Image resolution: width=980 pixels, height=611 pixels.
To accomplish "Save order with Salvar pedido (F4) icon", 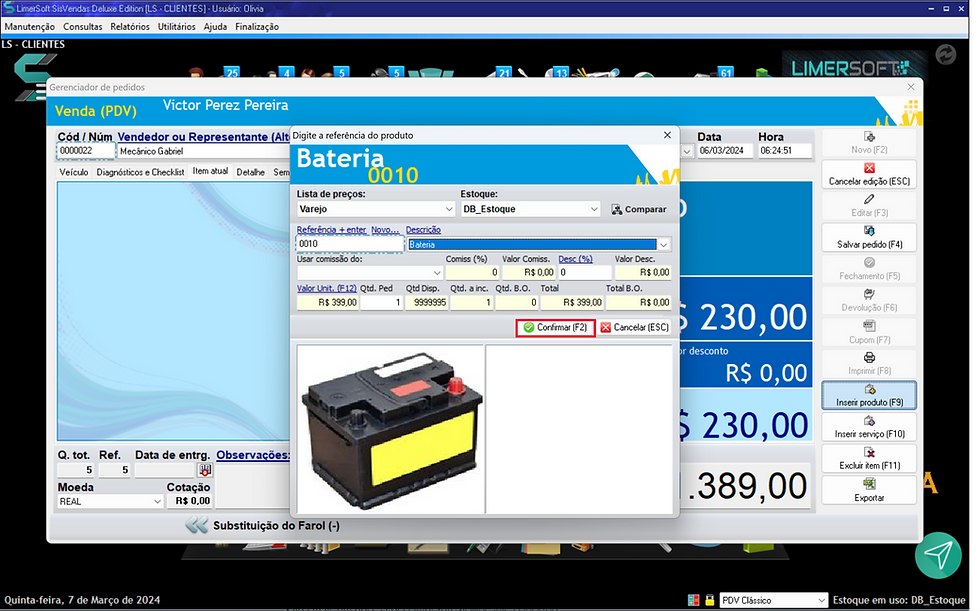I will pos(869,231).
